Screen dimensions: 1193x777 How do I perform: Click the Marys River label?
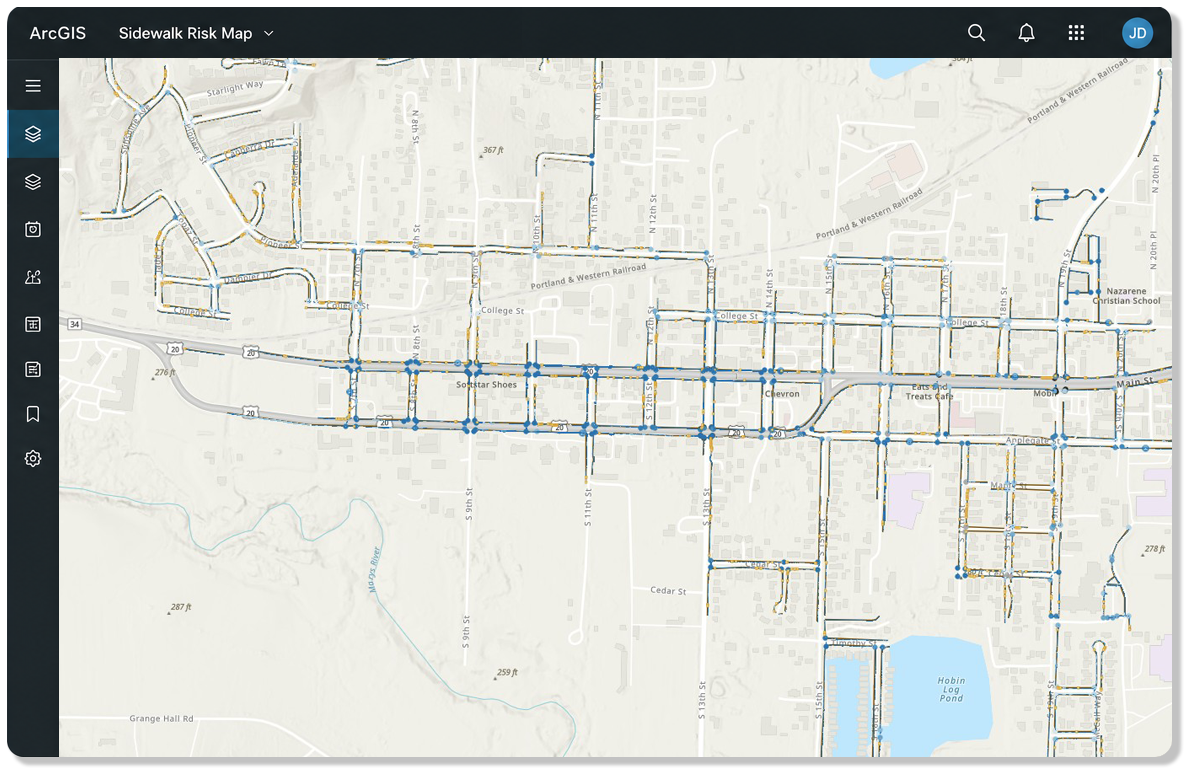click(374, 569)
